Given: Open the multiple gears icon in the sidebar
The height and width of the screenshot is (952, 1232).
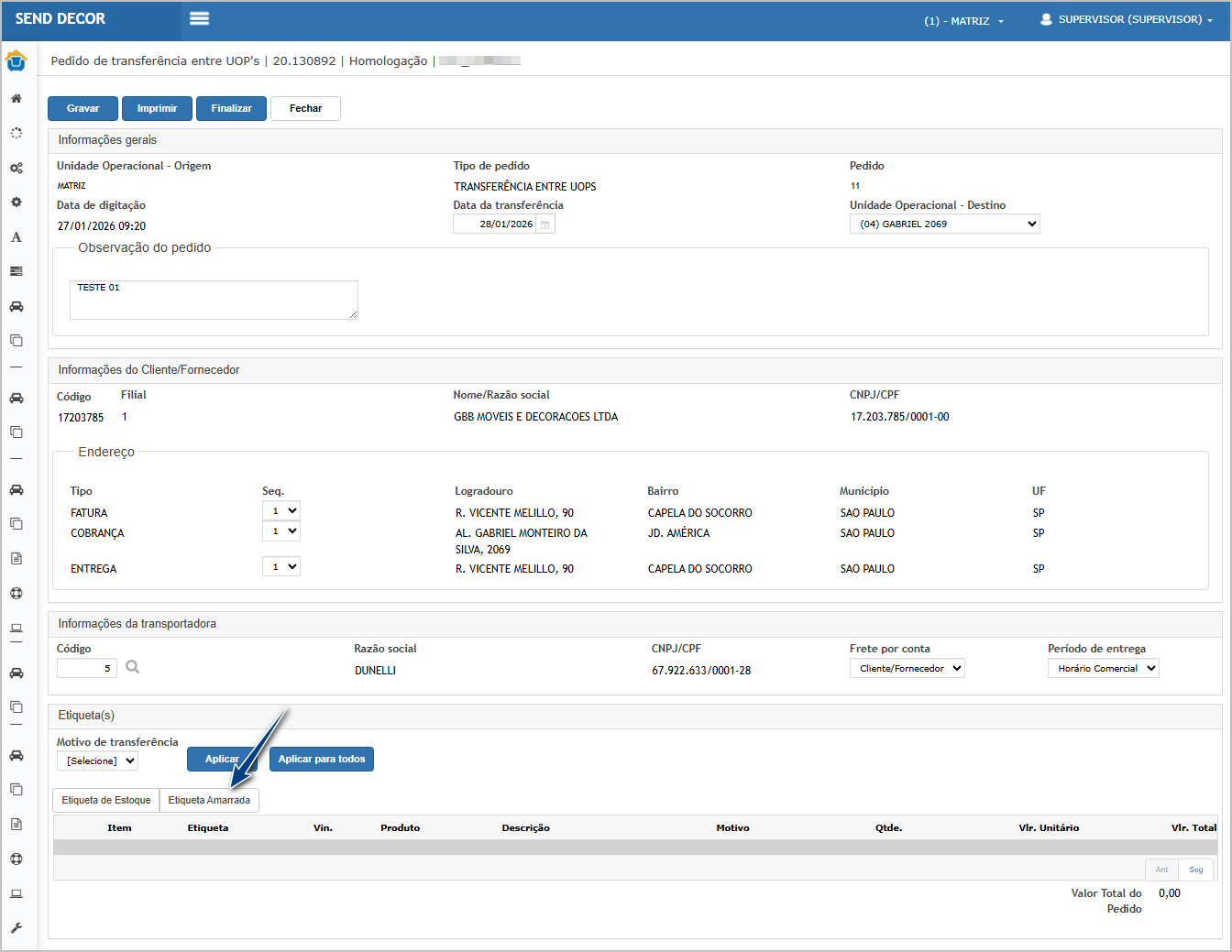Looking at the screenshot, I should coord(16,168).
